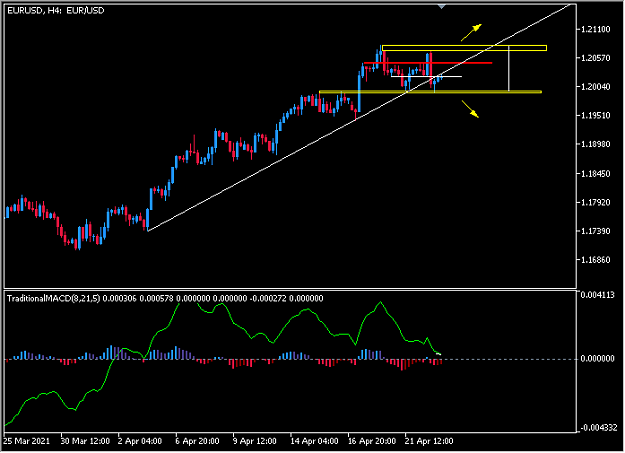This screenshot has height=453, width=625.
Task: Click the 30 Mar 12:00 time label
Action: (x=85, y=441)
